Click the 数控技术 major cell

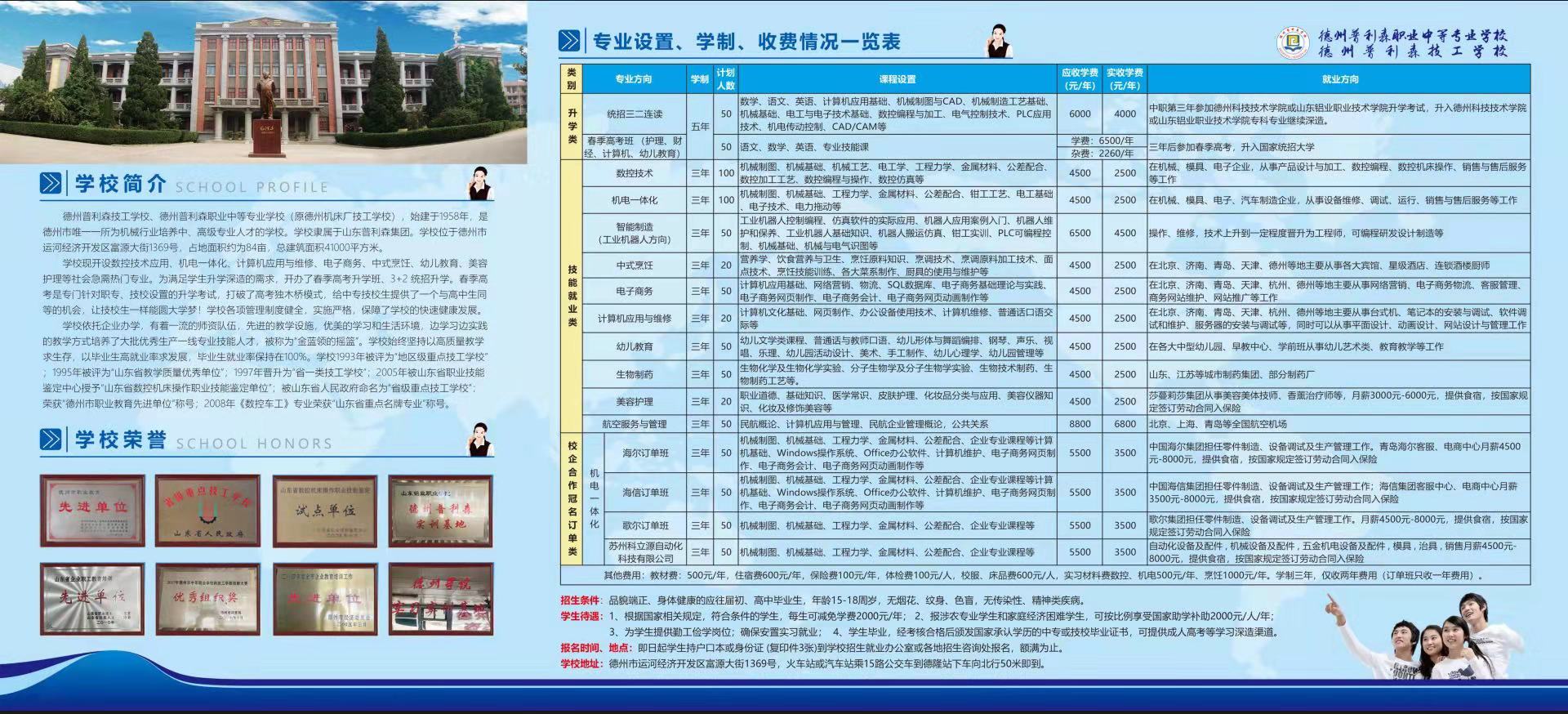point(635,173)
